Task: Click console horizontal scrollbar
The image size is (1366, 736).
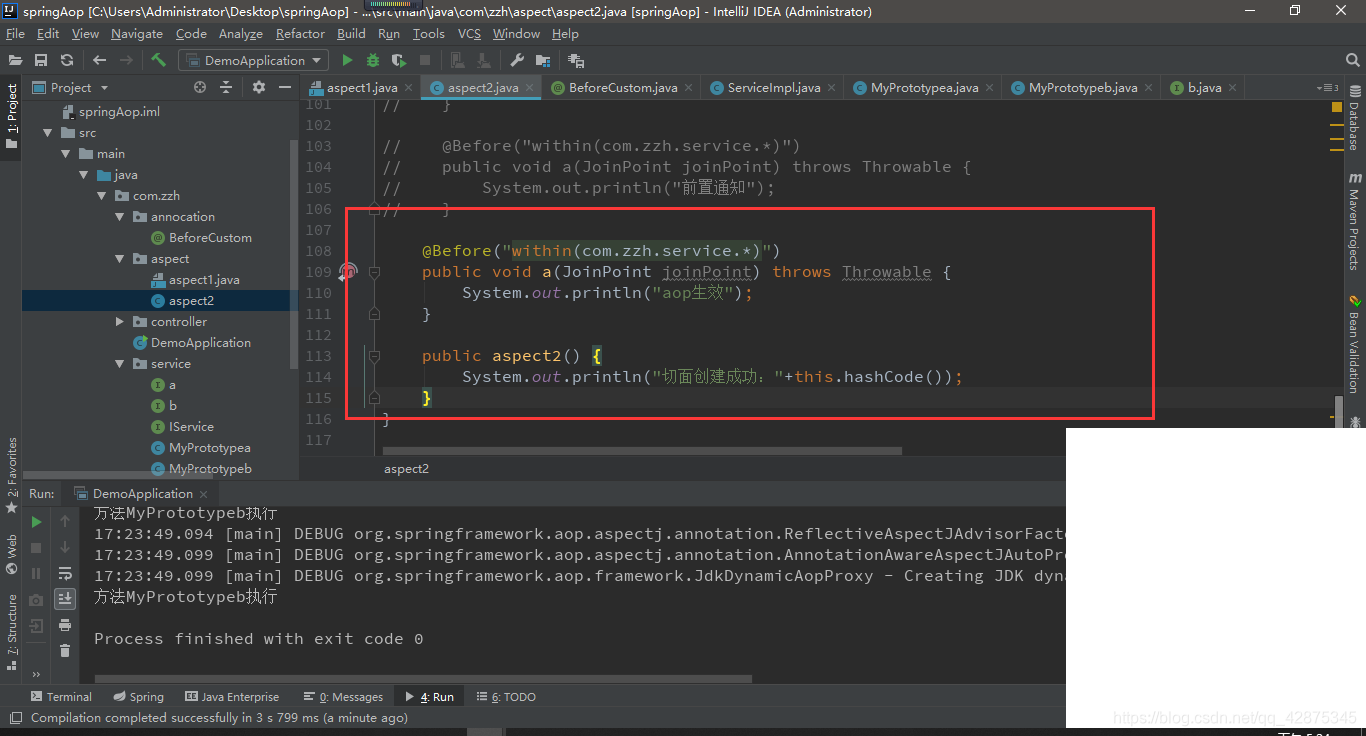Action: click(x=422, y=679)
